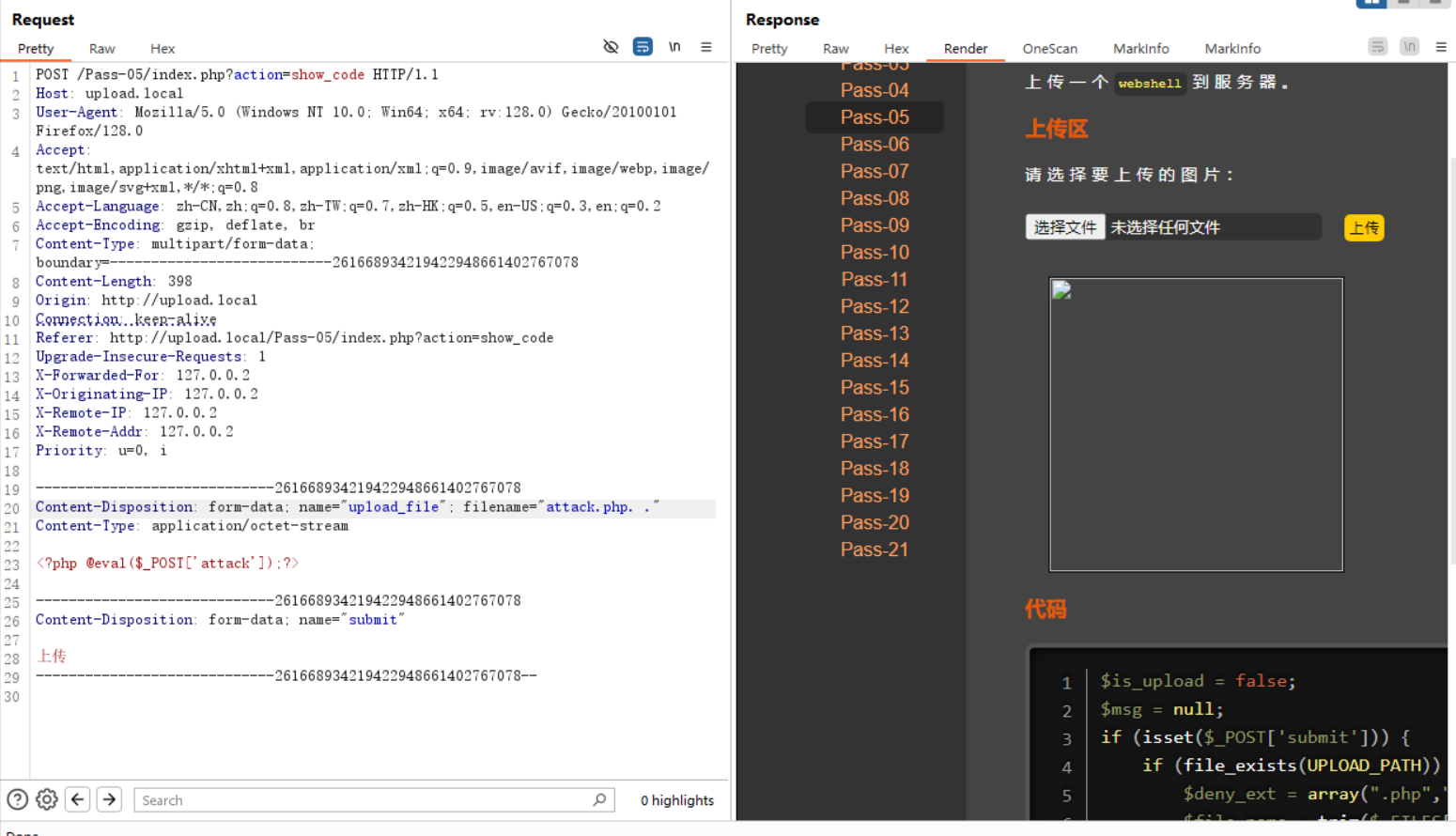
Task: Open Pass-19 link in rendered page
Action: point(875,496)
